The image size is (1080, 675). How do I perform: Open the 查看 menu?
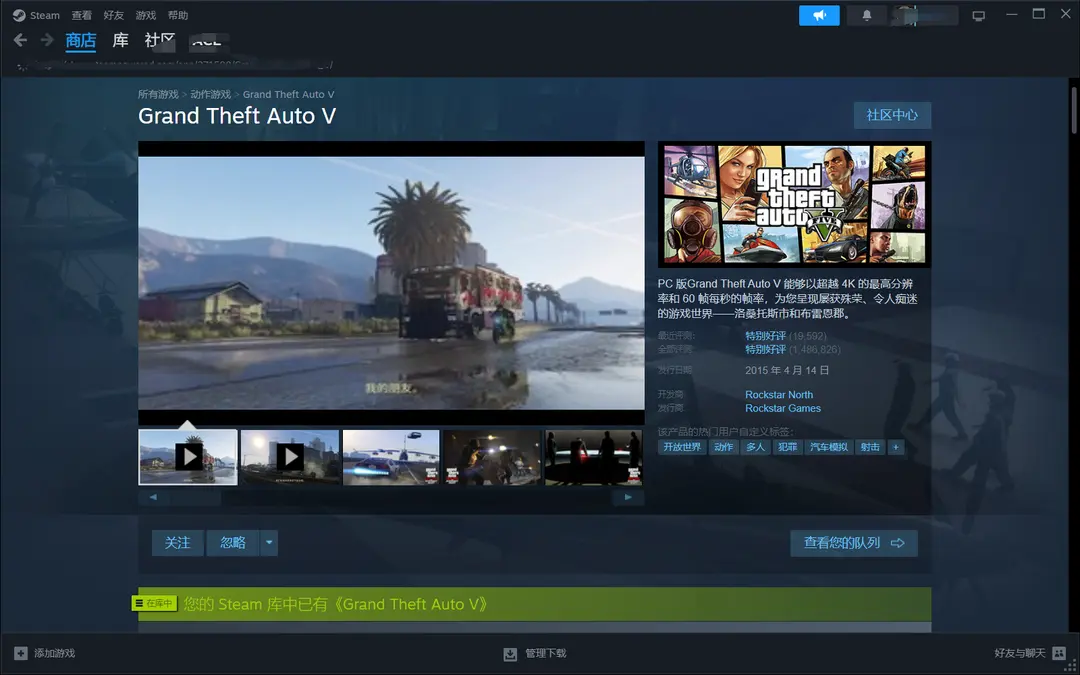(81, 15)
